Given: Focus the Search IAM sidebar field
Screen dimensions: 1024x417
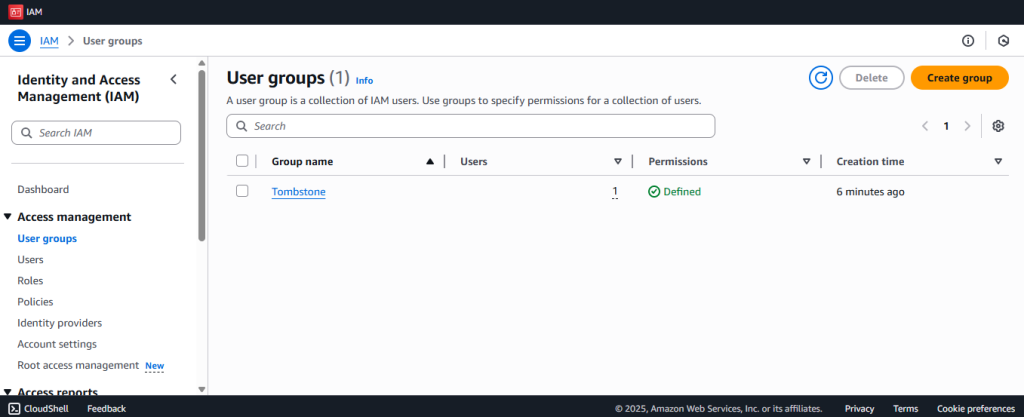Looking at the screenshot, I should click(x=96, y=132).
